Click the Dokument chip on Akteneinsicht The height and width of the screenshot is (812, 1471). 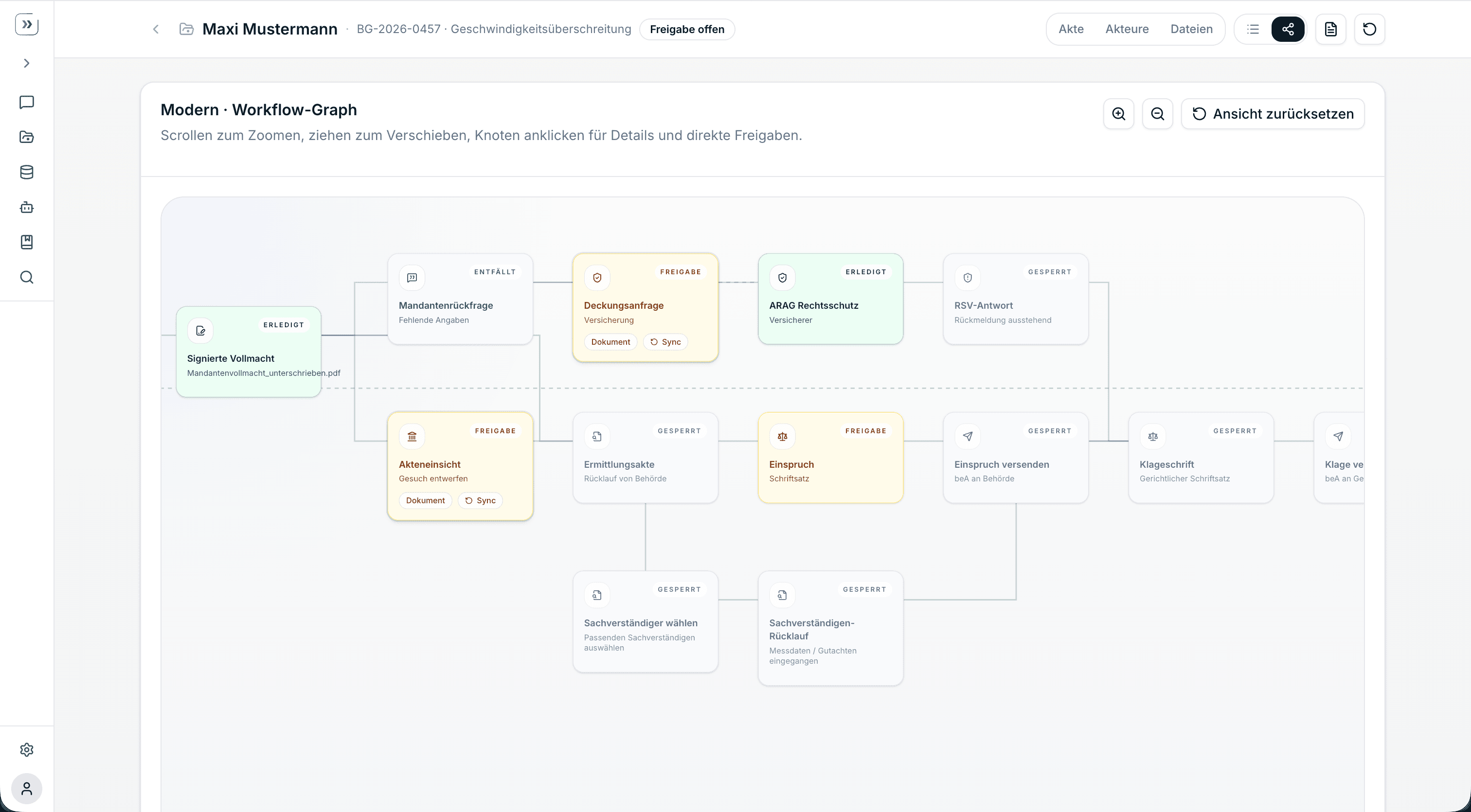425,500
